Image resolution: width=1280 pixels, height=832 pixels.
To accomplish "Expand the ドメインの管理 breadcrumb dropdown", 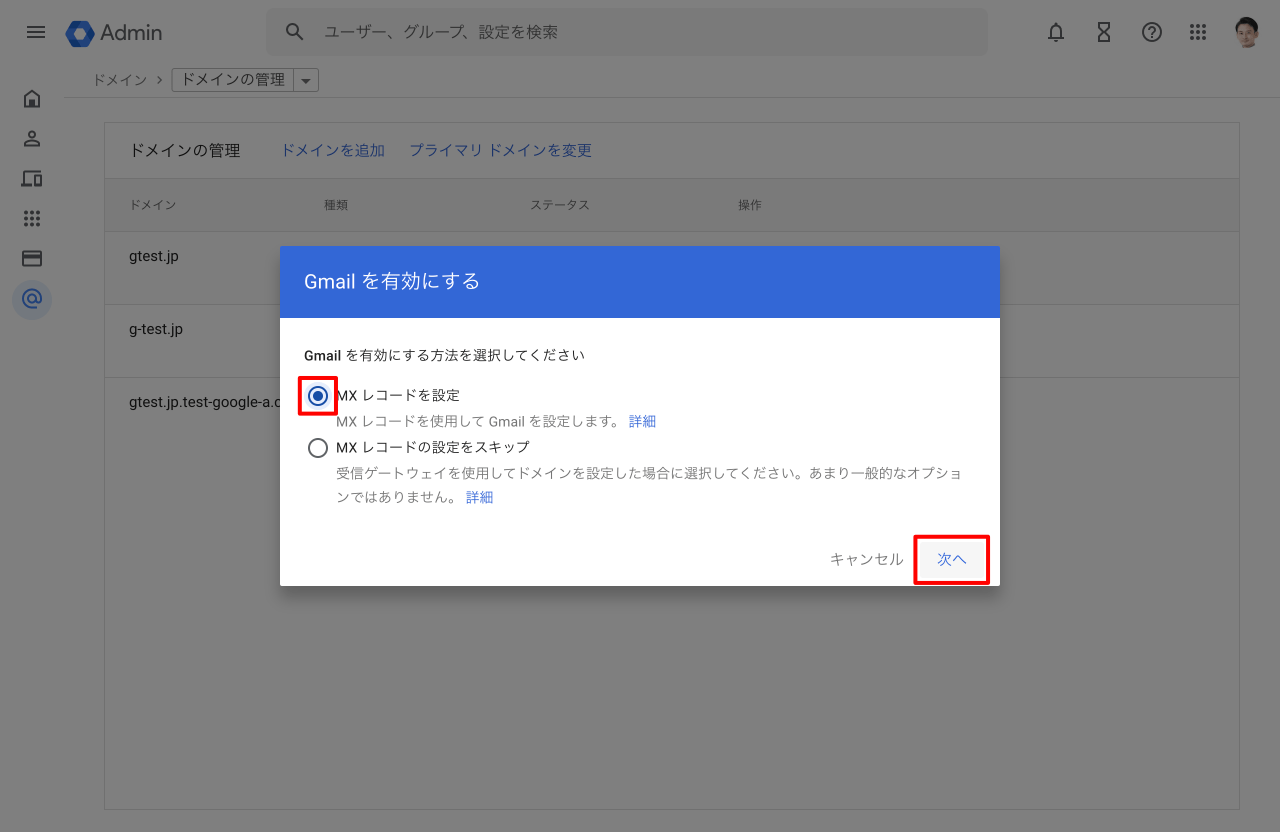I will 306,80.
